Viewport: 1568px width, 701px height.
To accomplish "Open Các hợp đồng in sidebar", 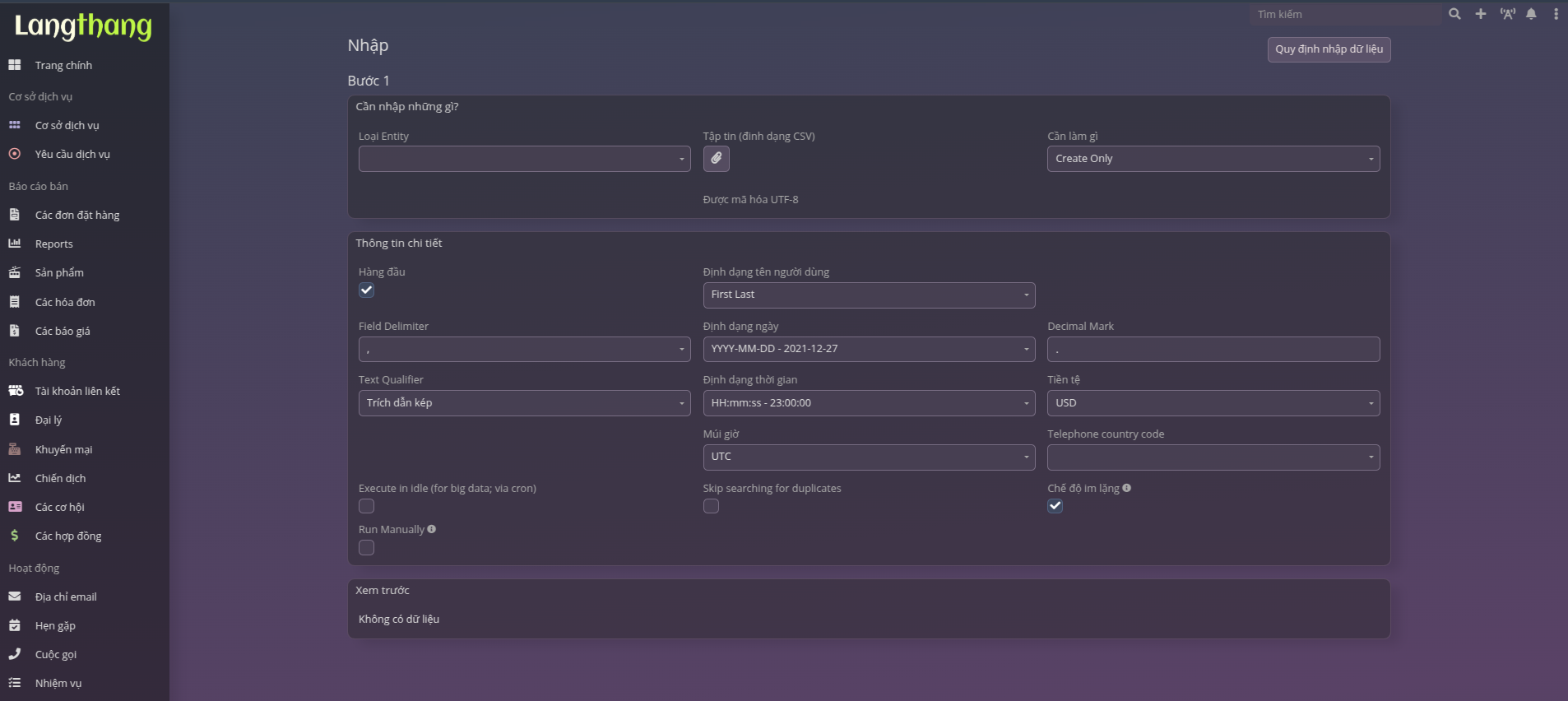I will (x=68, y=536).
